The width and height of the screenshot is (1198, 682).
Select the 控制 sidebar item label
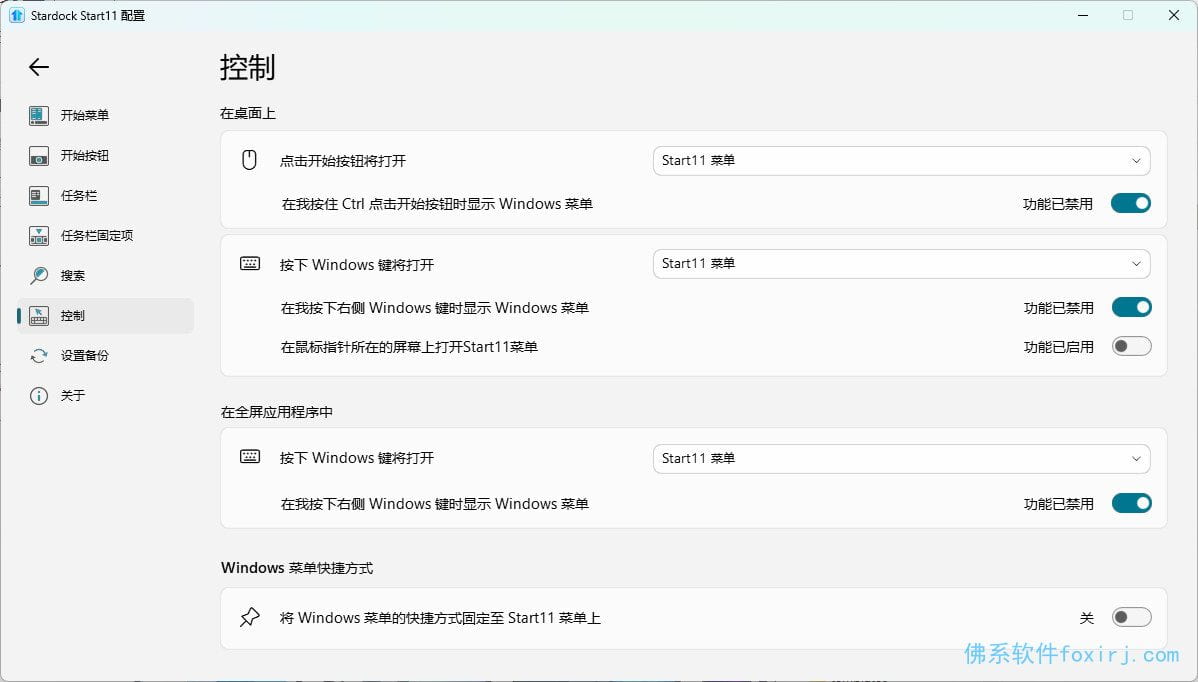73,316
